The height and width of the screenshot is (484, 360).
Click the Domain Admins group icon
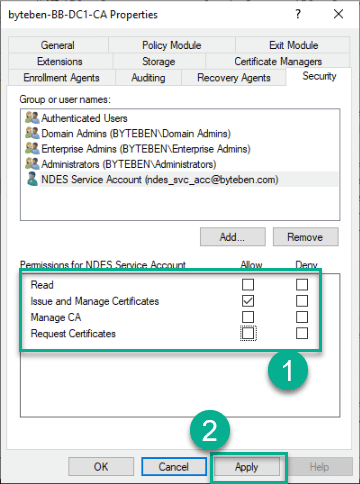[32, 133]
